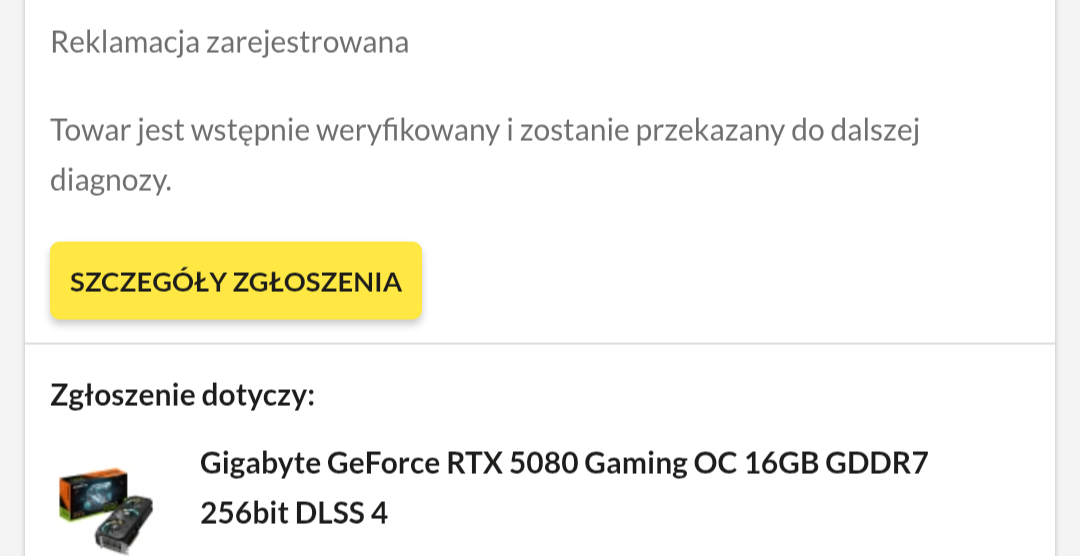The height and width of the screenshot is (556, 1080).
Task: Click the word "Gigabyte" in product name
Action: point(260,464)
